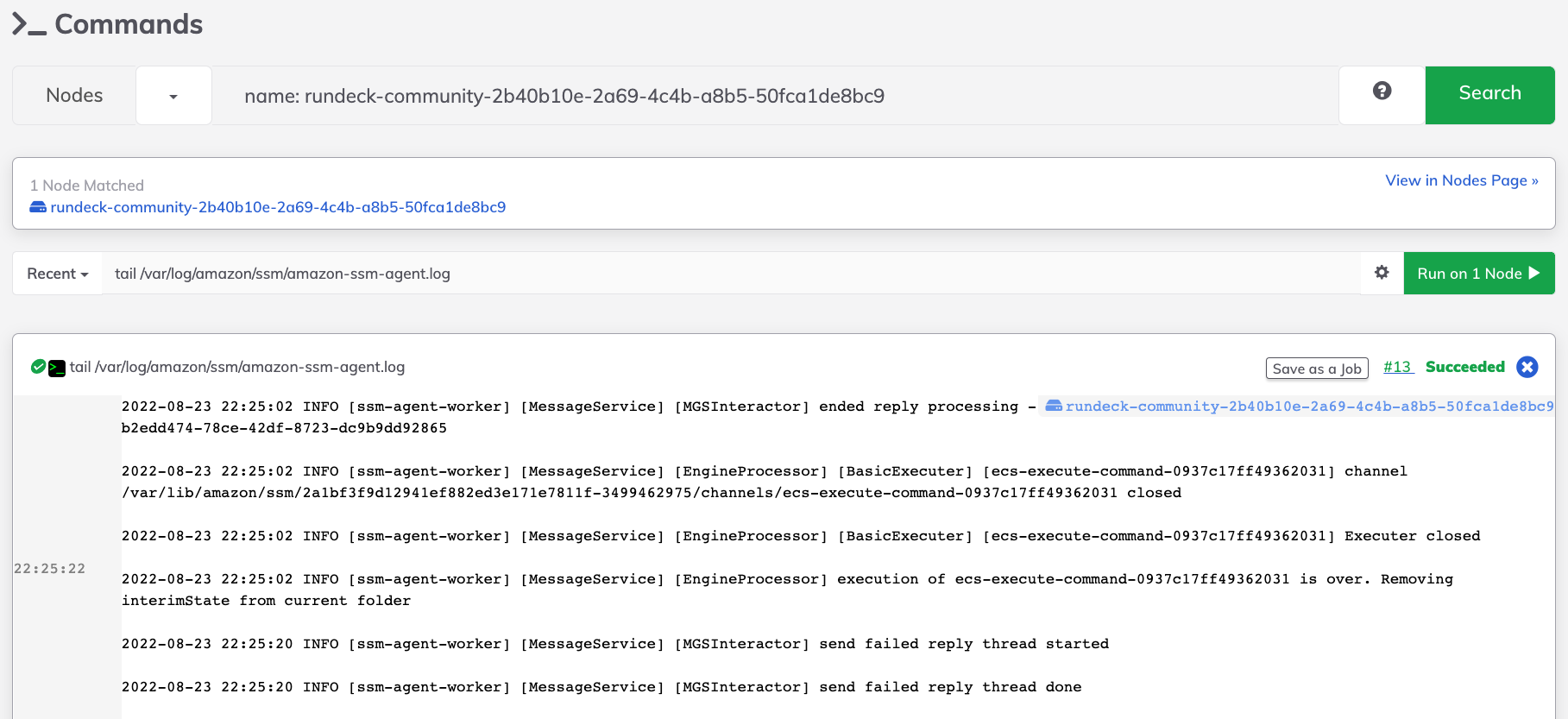Run command with Run on 1 Node
The width and height of the screenshot is (1568, 719).
click(x=1479, y=274)
